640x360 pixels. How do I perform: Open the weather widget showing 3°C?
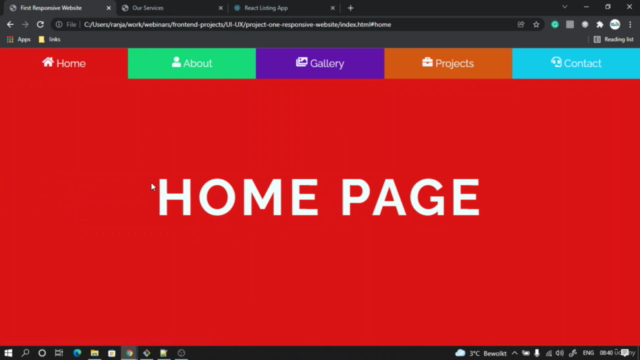[481, 353]
